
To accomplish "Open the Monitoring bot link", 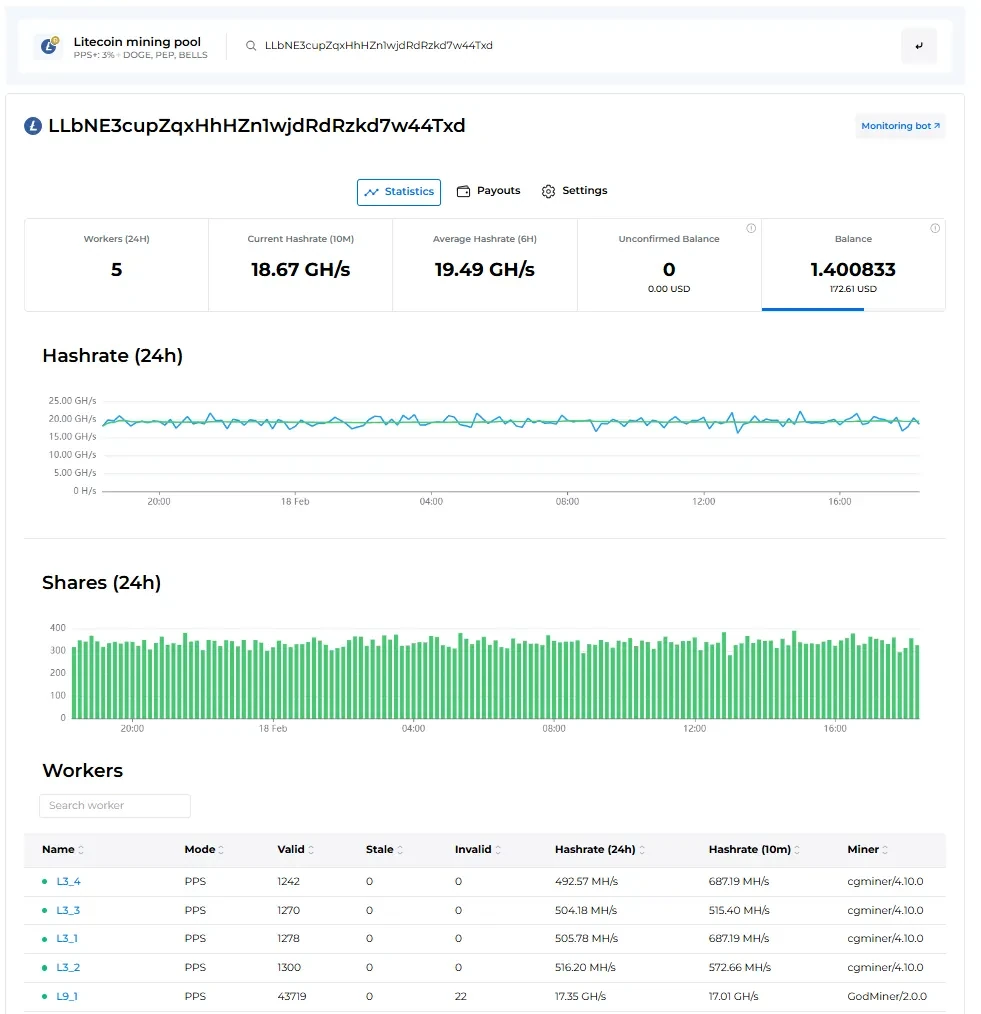I will click(900, 126).
